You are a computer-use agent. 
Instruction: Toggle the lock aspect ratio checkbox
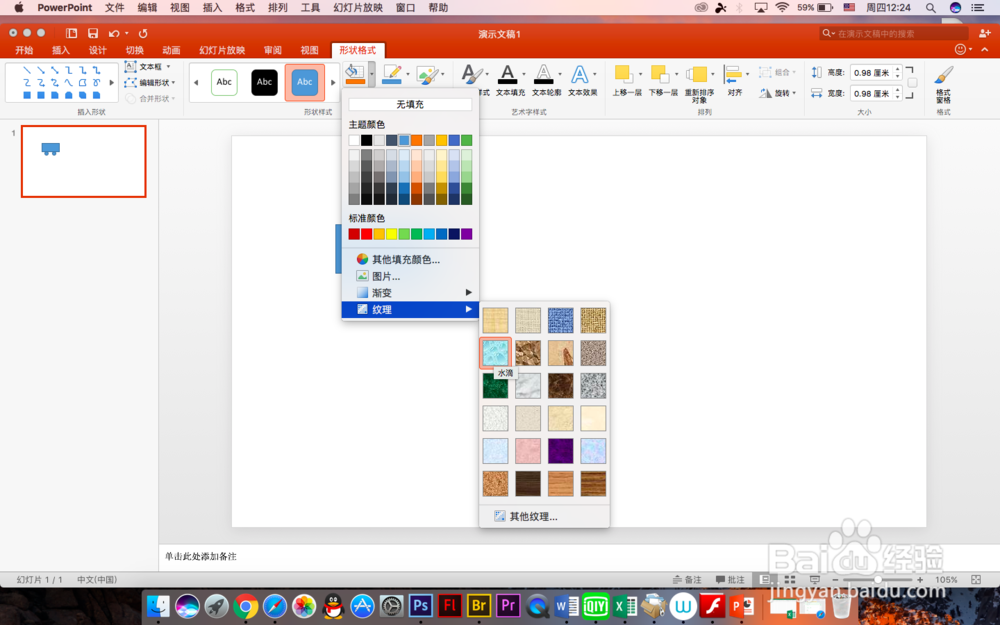point(913,83)
